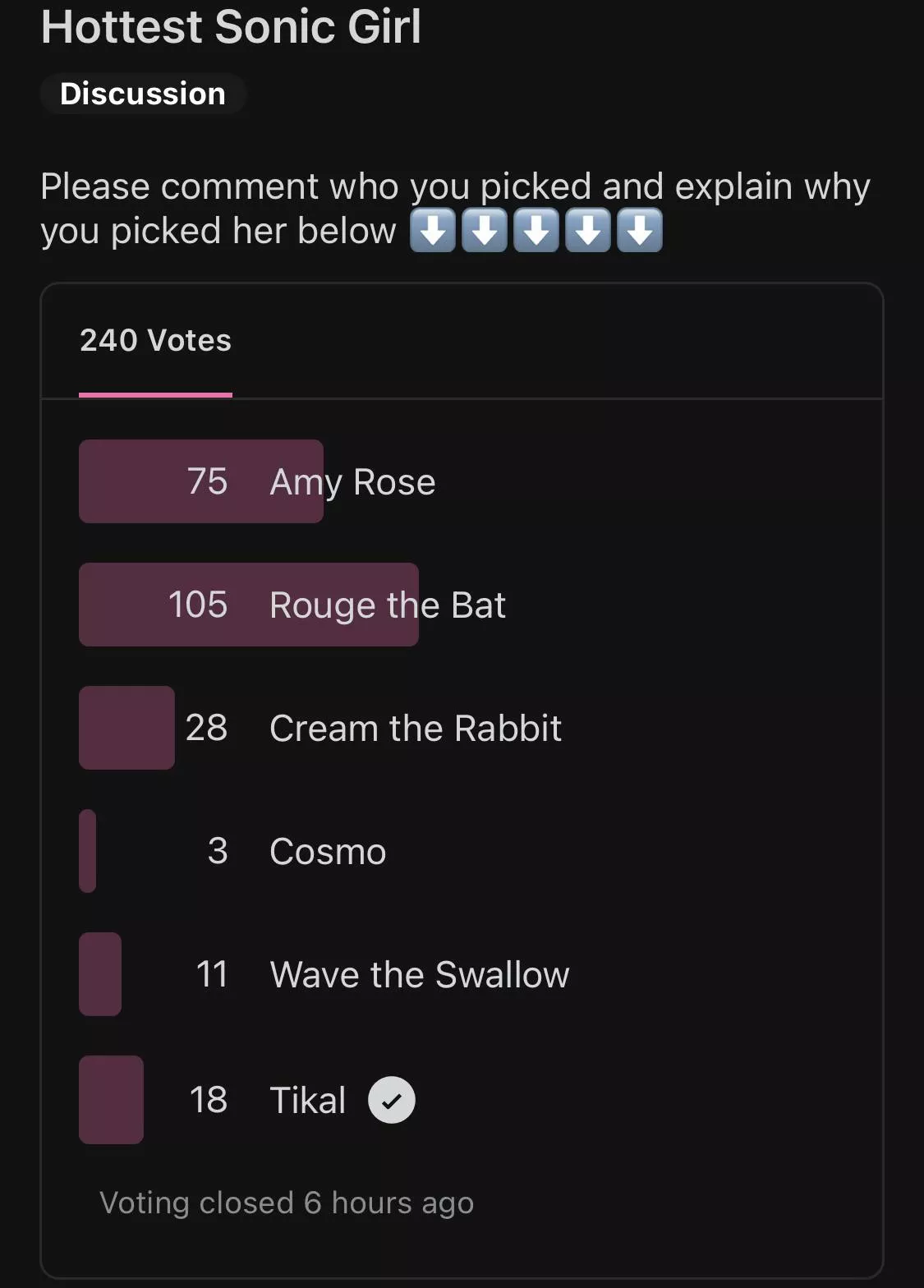Click the middle down-arrow emoji icon
This screenshot has width=924, height=1288.
[535, 230]
